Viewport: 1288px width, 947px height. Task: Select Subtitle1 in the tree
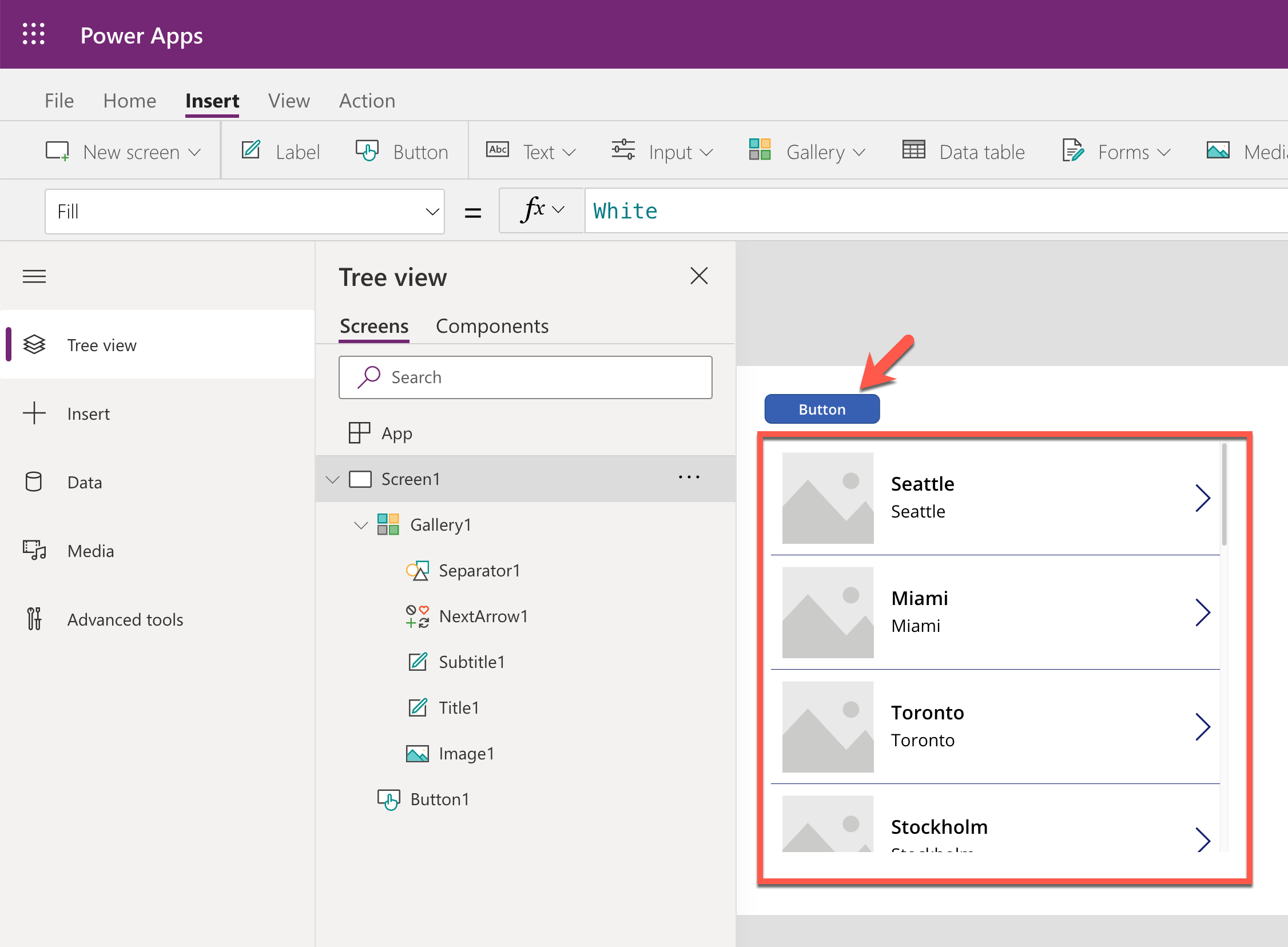tap(471, 662)
